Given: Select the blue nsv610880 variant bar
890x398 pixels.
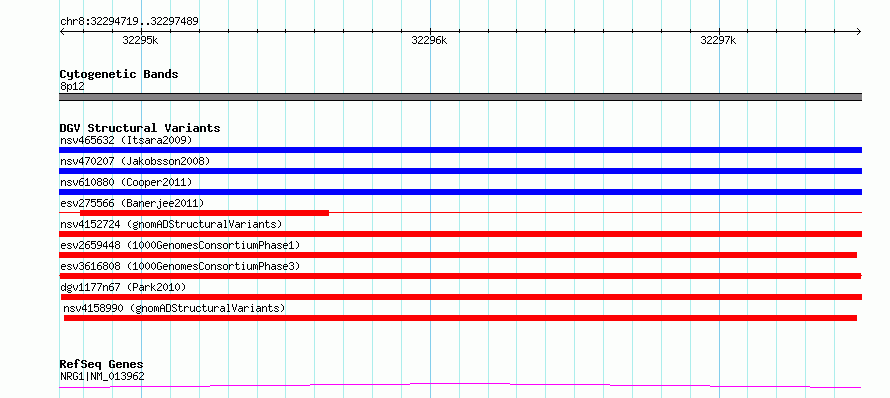Looking at the screenshot, I should (460, 192).
